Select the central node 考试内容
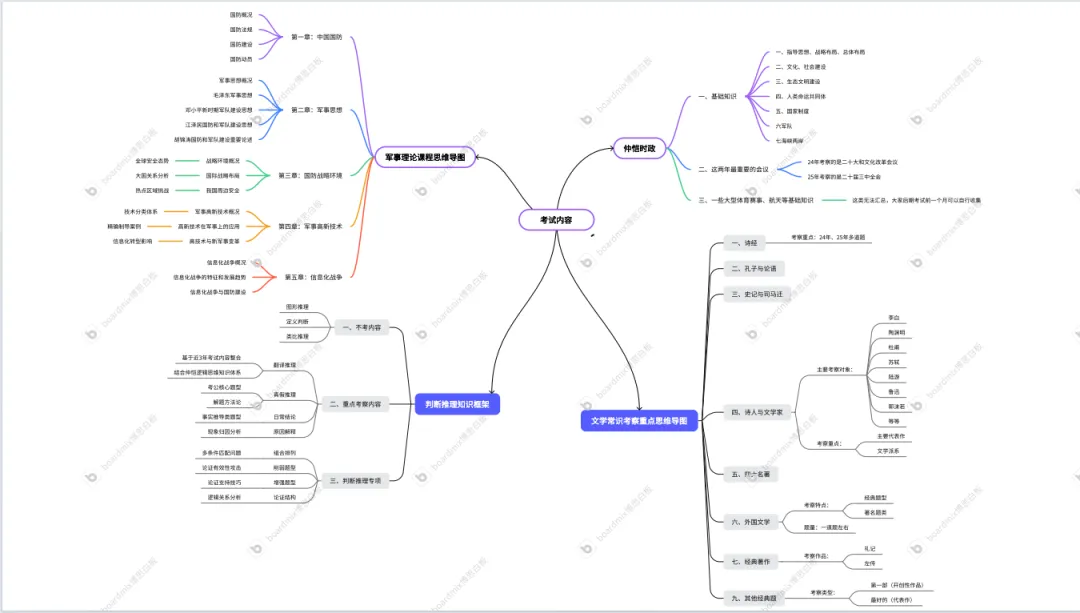The height and width of the screenshot is (613, 1080). [556, 220]
